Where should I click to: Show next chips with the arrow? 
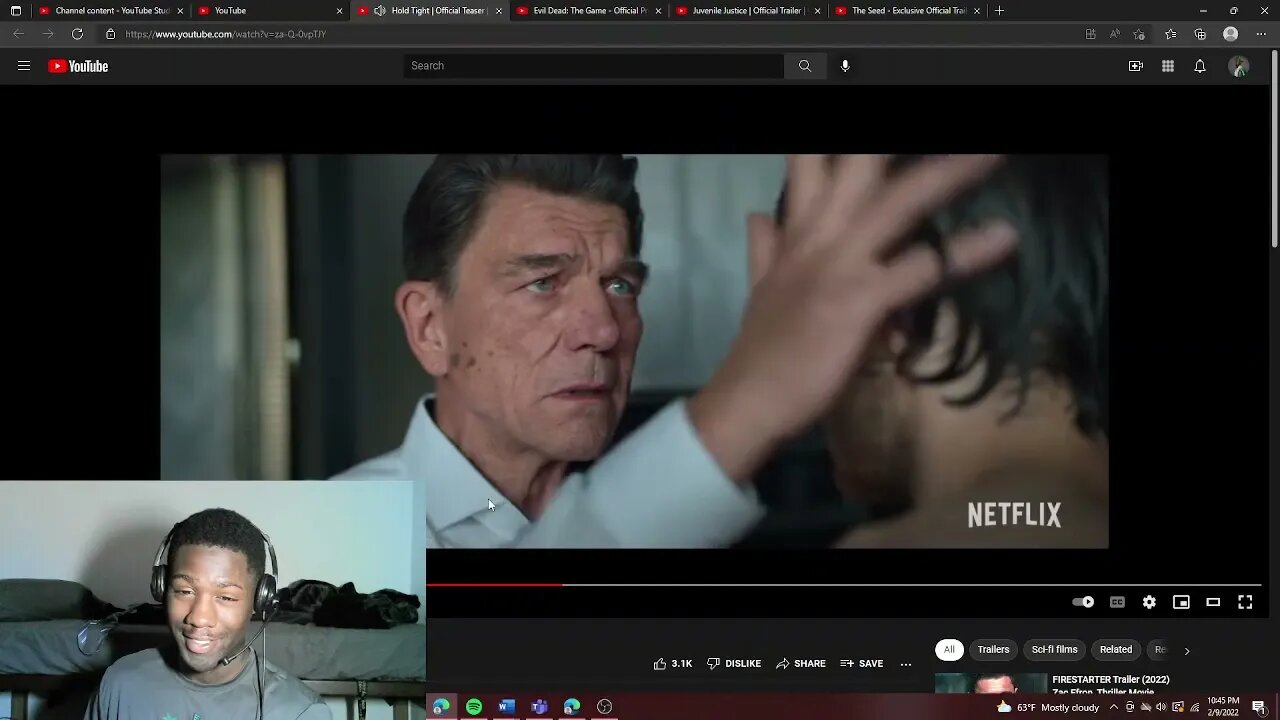[x=1187, y=651]
